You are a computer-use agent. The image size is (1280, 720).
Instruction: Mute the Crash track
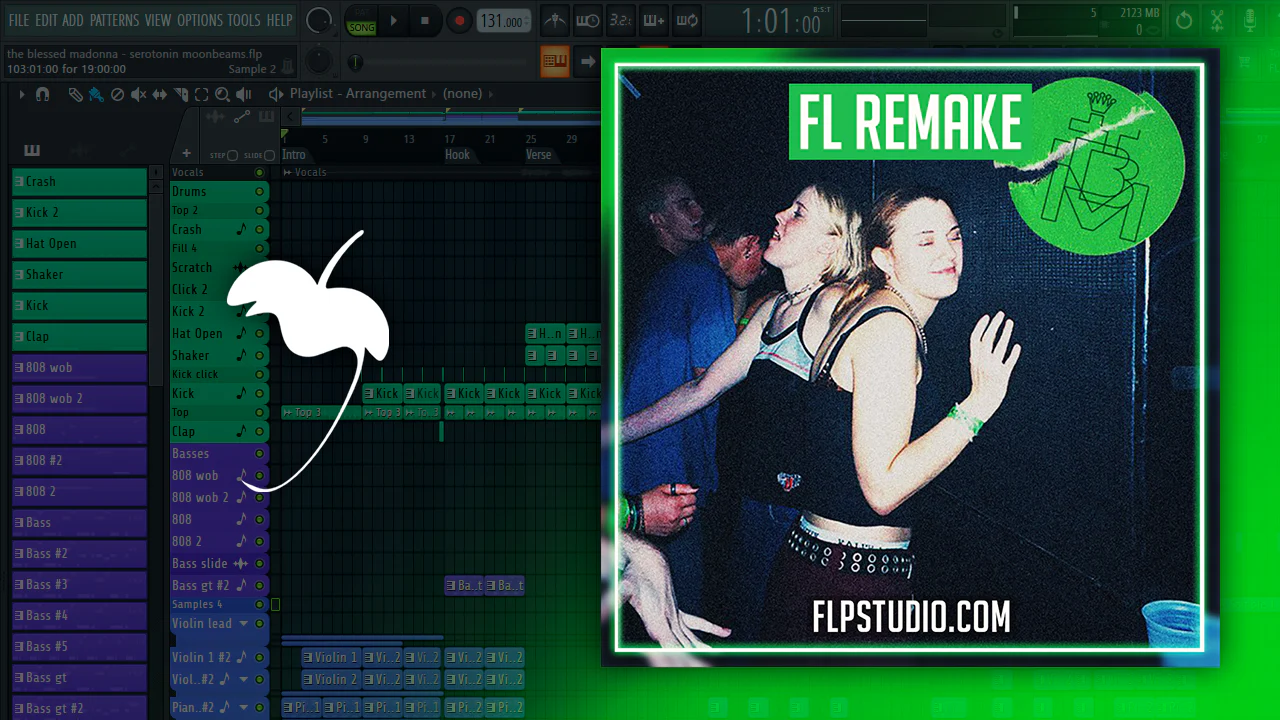(260, 229)
